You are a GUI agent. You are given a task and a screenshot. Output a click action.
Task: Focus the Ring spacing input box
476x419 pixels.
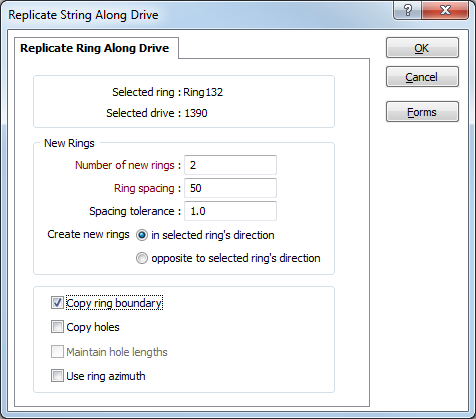(230, 188)
